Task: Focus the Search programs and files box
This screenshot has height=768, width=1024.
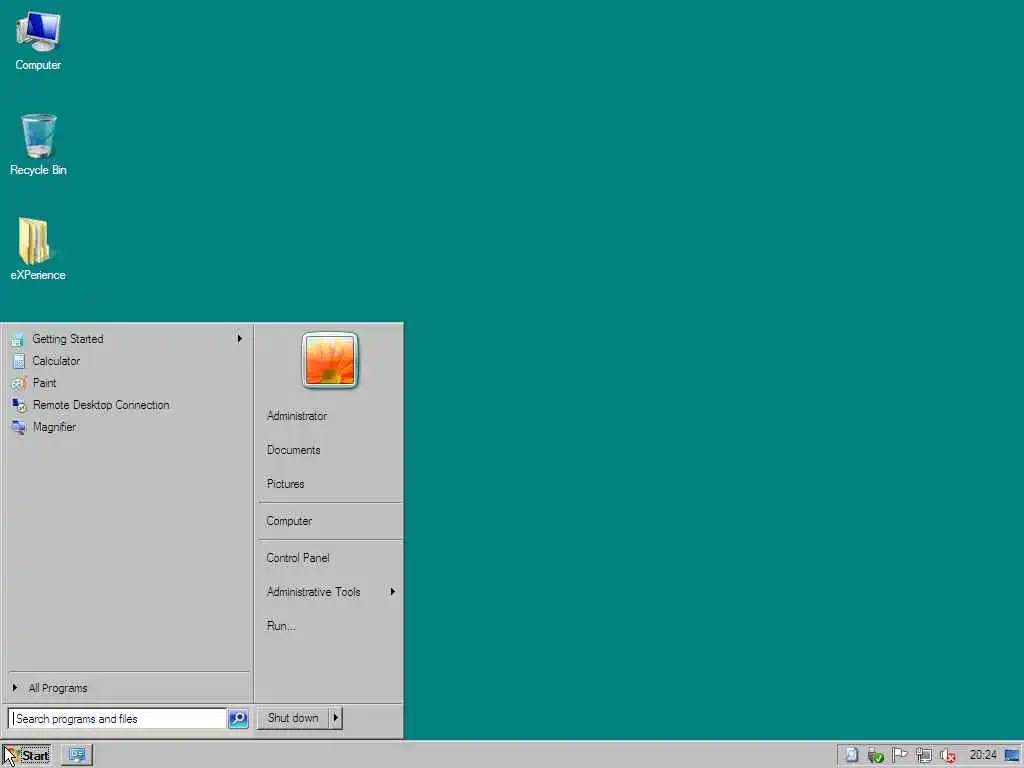Action: [x=118, y=718]
